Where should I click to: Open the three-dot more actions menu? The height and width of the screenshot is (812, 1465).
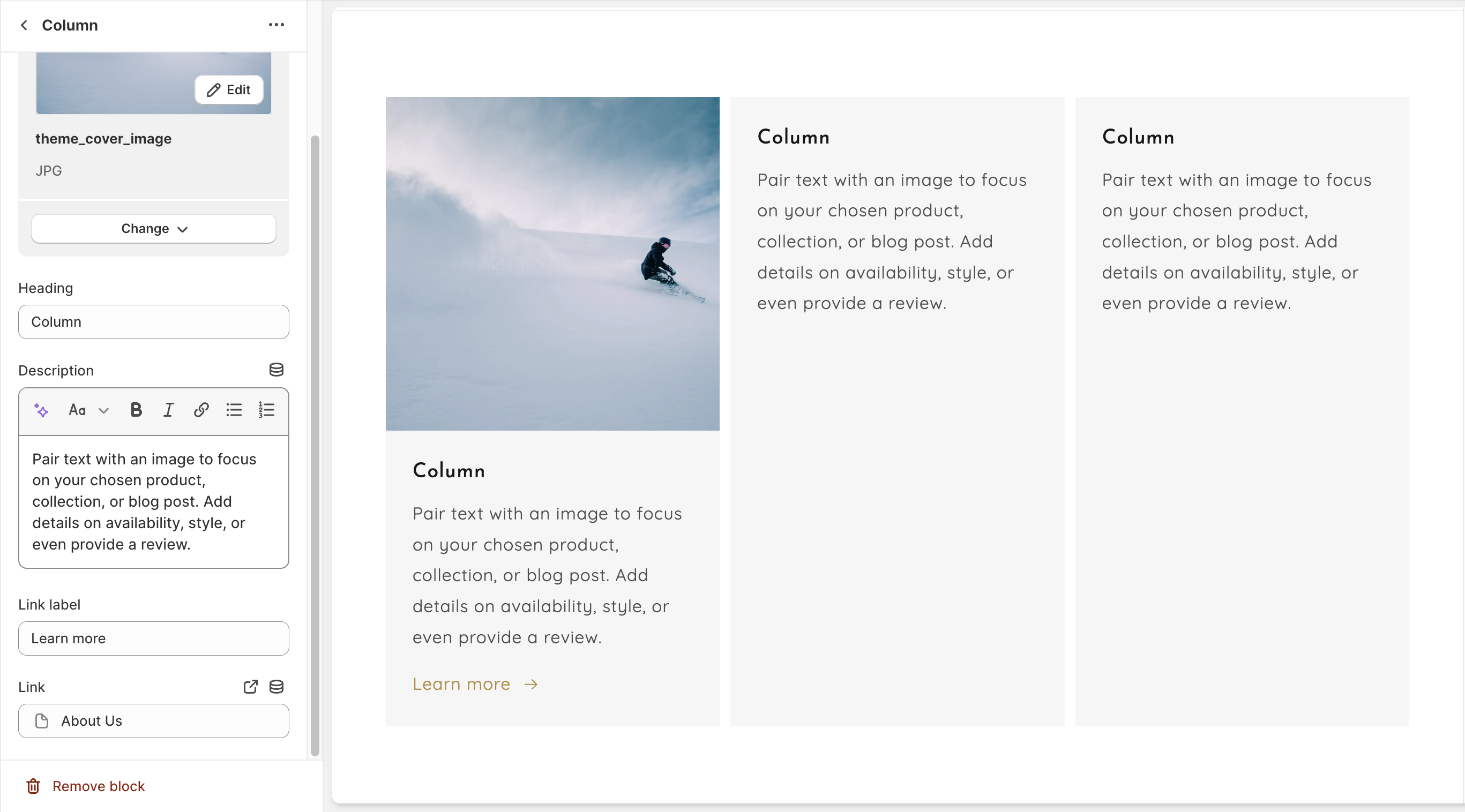tap(276, 25)
